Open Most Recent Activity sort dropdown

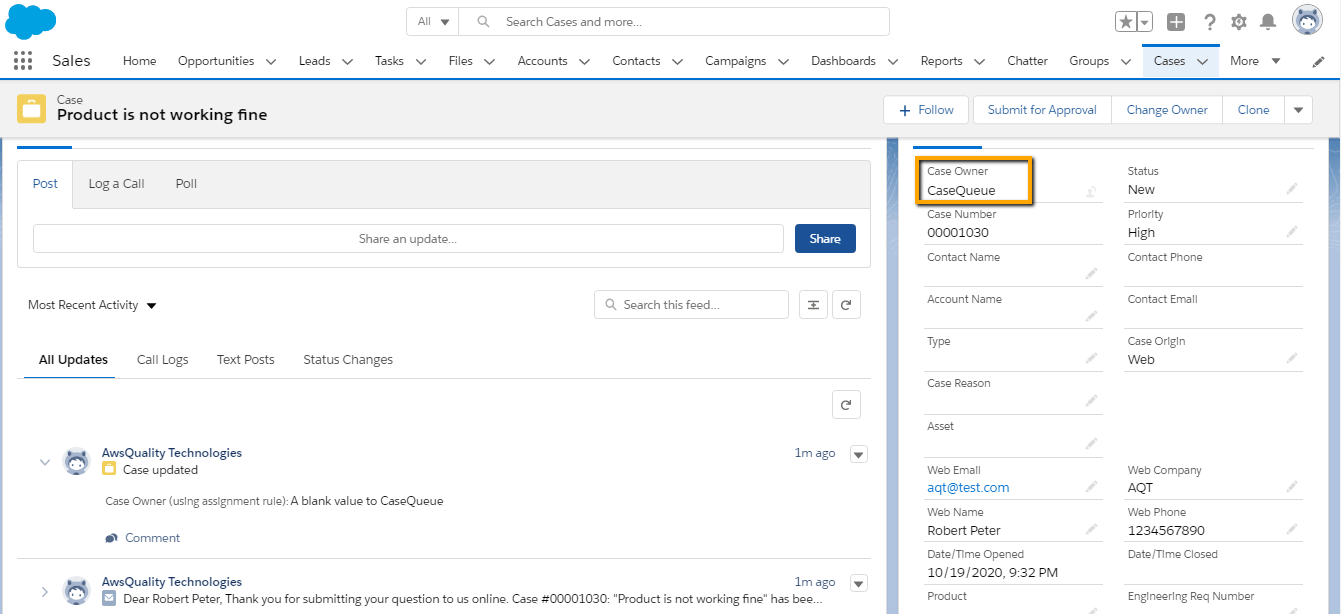click(x=92, y=305)
